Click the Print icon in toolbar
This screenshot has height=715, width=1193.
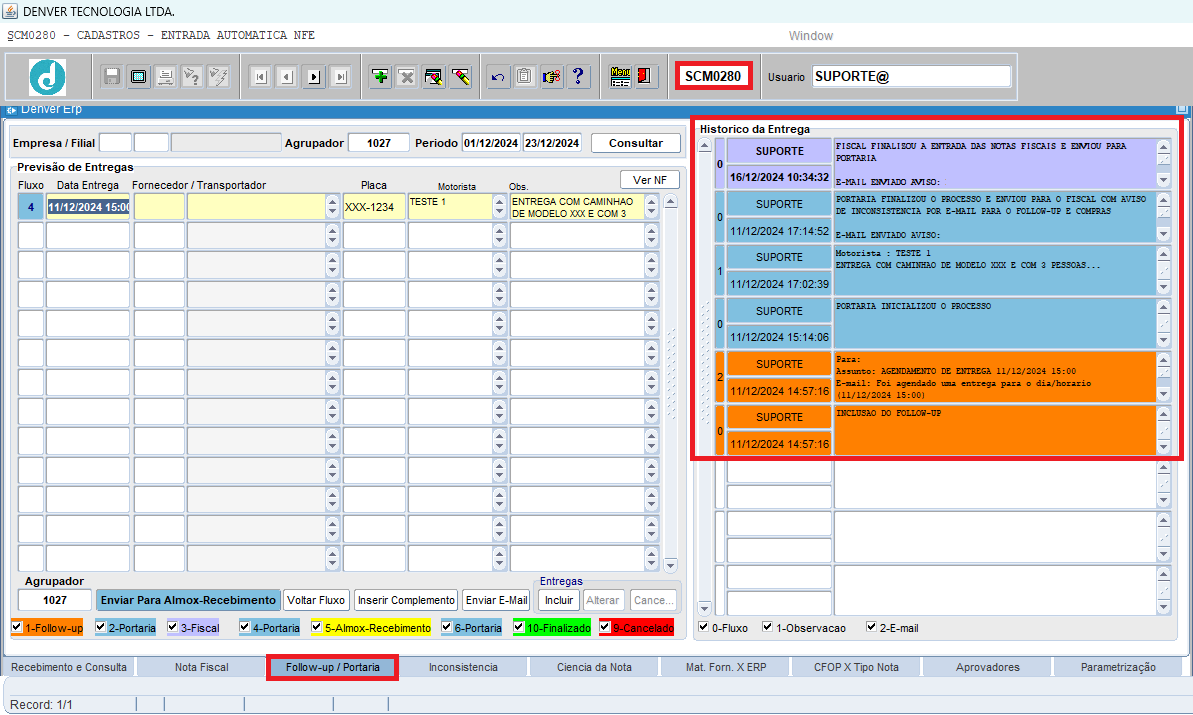click(165, 77)
